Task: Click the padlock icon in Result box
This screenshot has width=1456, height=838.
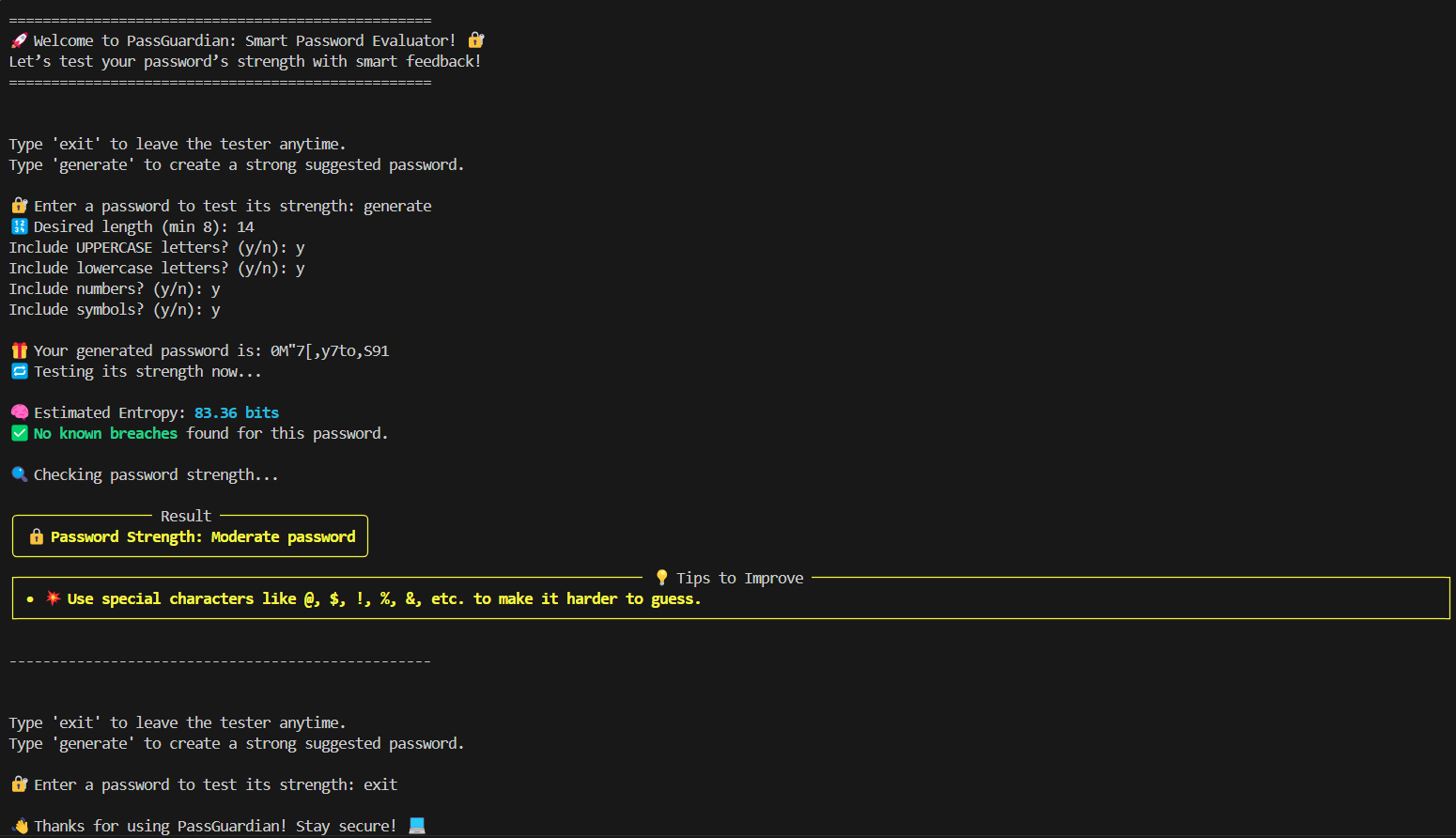Action: 36,536
